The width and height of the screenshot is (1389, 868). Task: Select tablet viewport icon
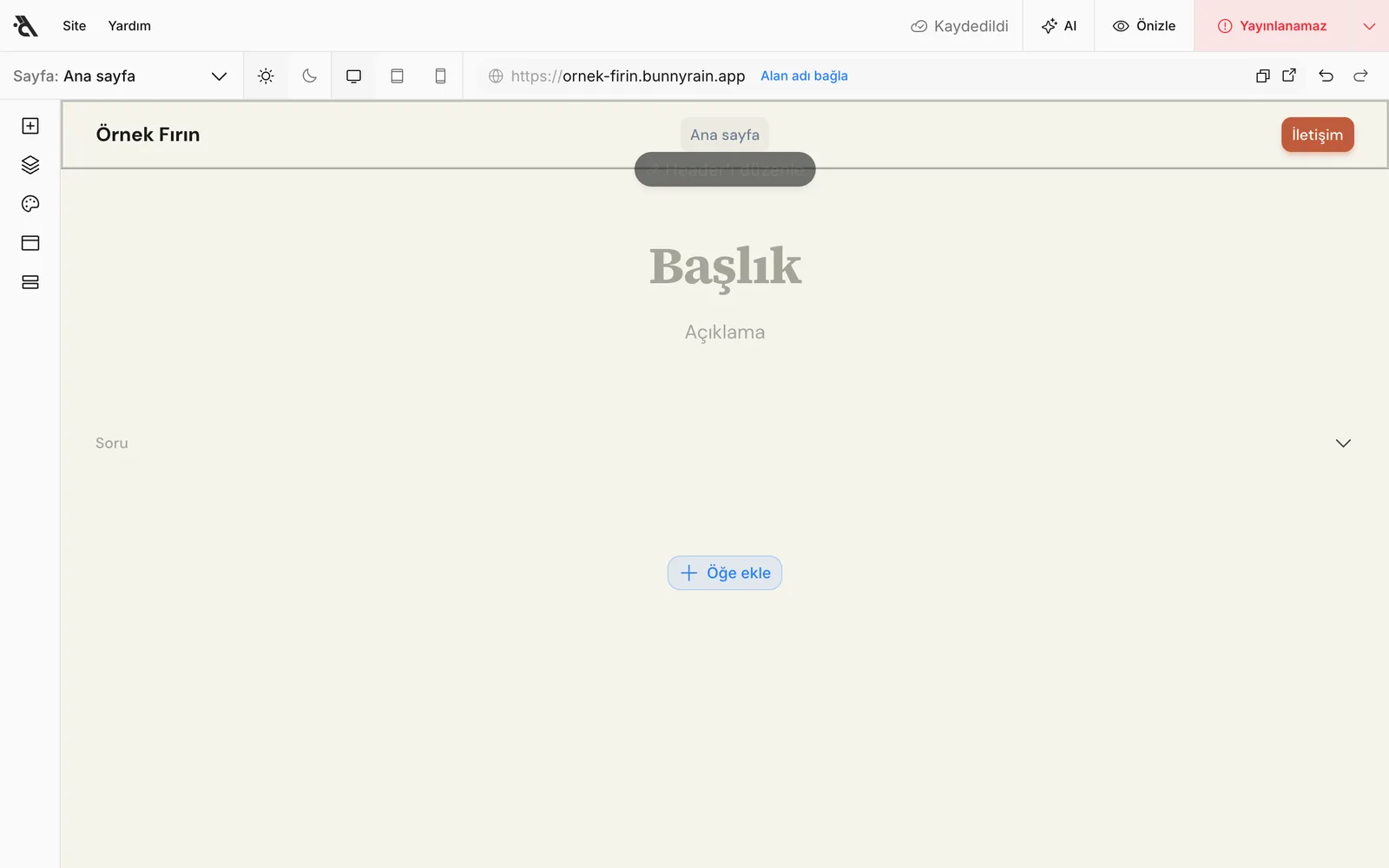tap(397, 76)
